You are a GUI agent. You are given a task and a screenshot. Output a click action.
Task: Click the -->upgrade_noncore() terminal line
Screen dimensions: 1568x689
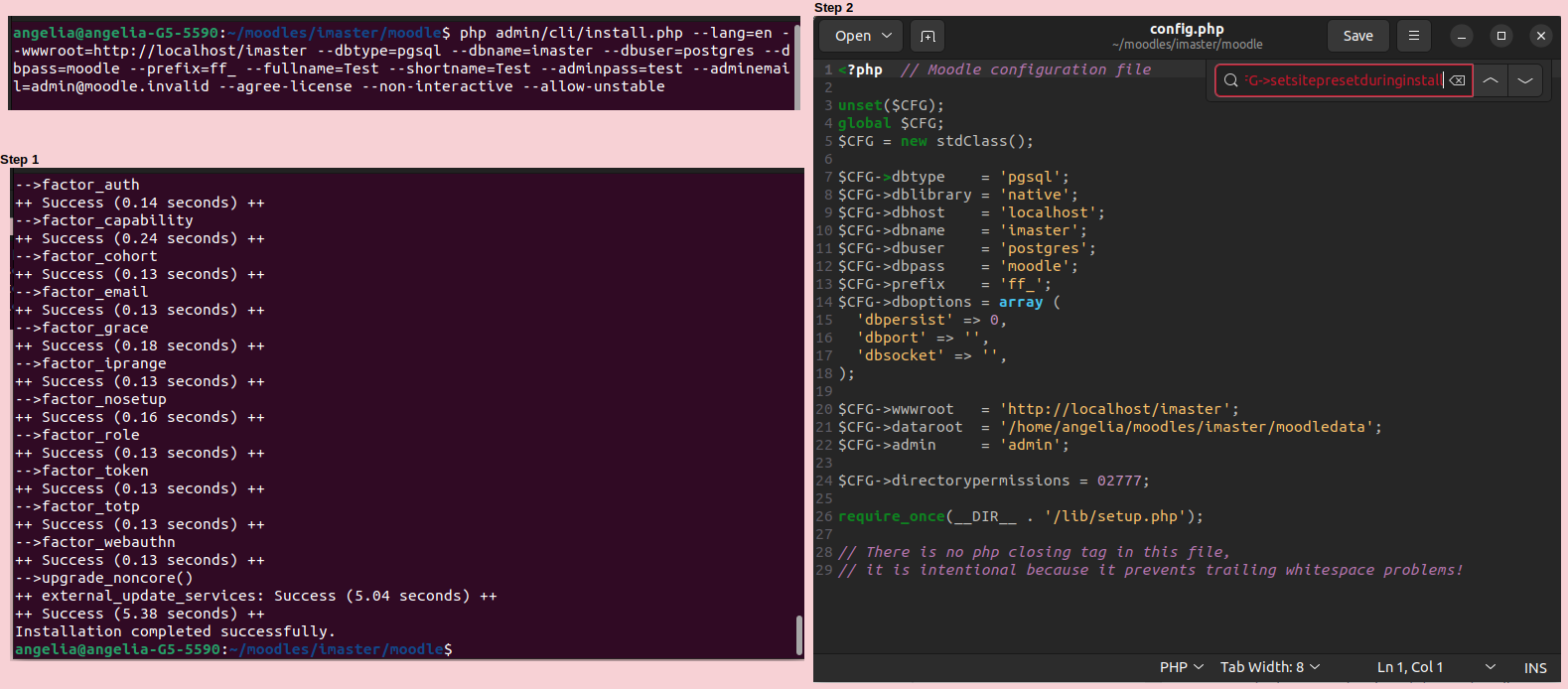pyautogui.click(x=103, y=578)
